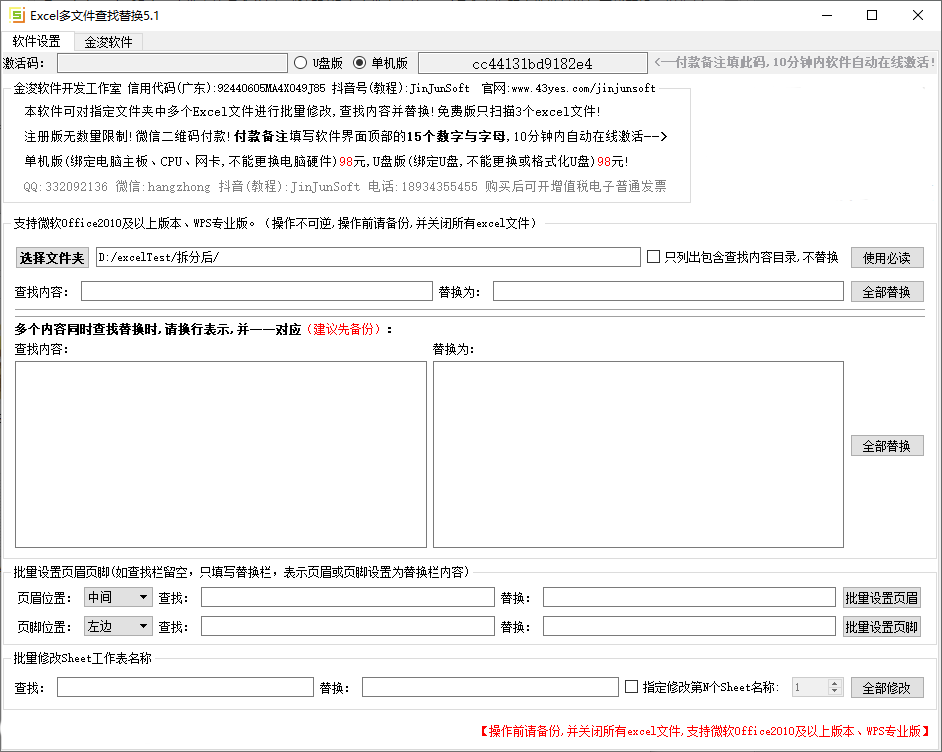Enable 只列出包含查找内容目录,不替换 checkbox
Image resolution: width=942 pixels, height=752 pixels.
(x=653, y=257)
